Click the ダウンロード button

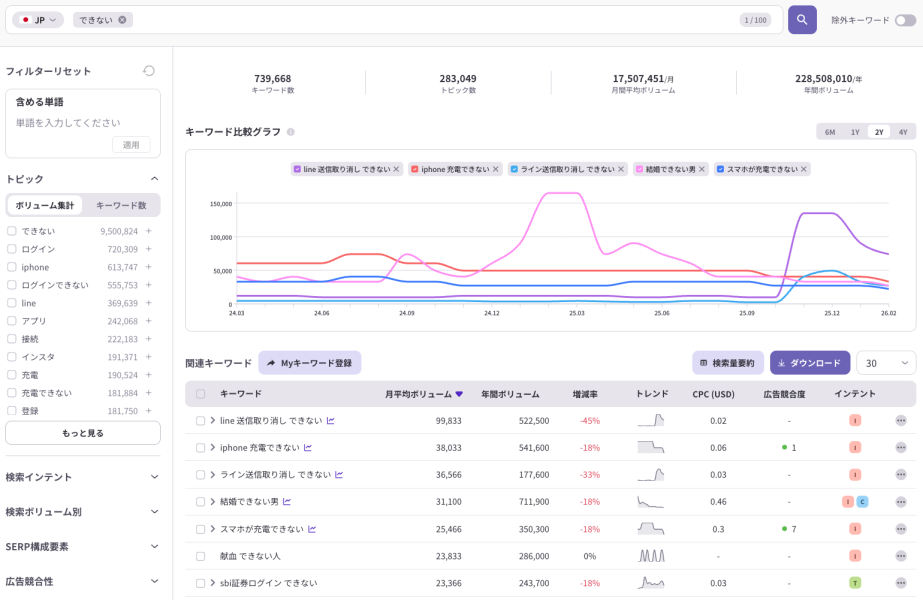click(x=809, y=363)
